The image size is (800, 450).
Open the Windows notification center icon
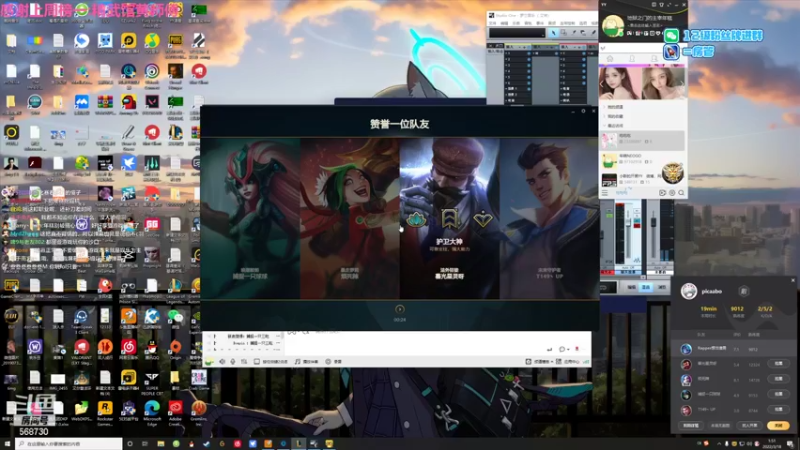(790, 444)
